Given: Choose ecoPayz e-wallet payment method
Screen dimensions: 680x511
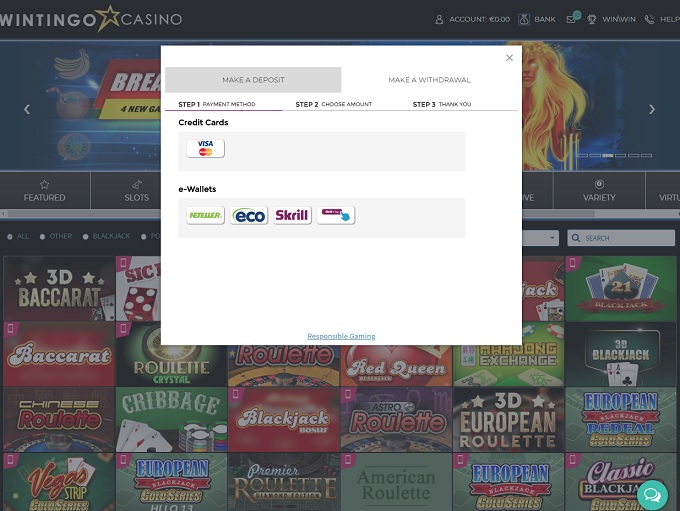Looking at the screenshot, I should tap(249, 215).
